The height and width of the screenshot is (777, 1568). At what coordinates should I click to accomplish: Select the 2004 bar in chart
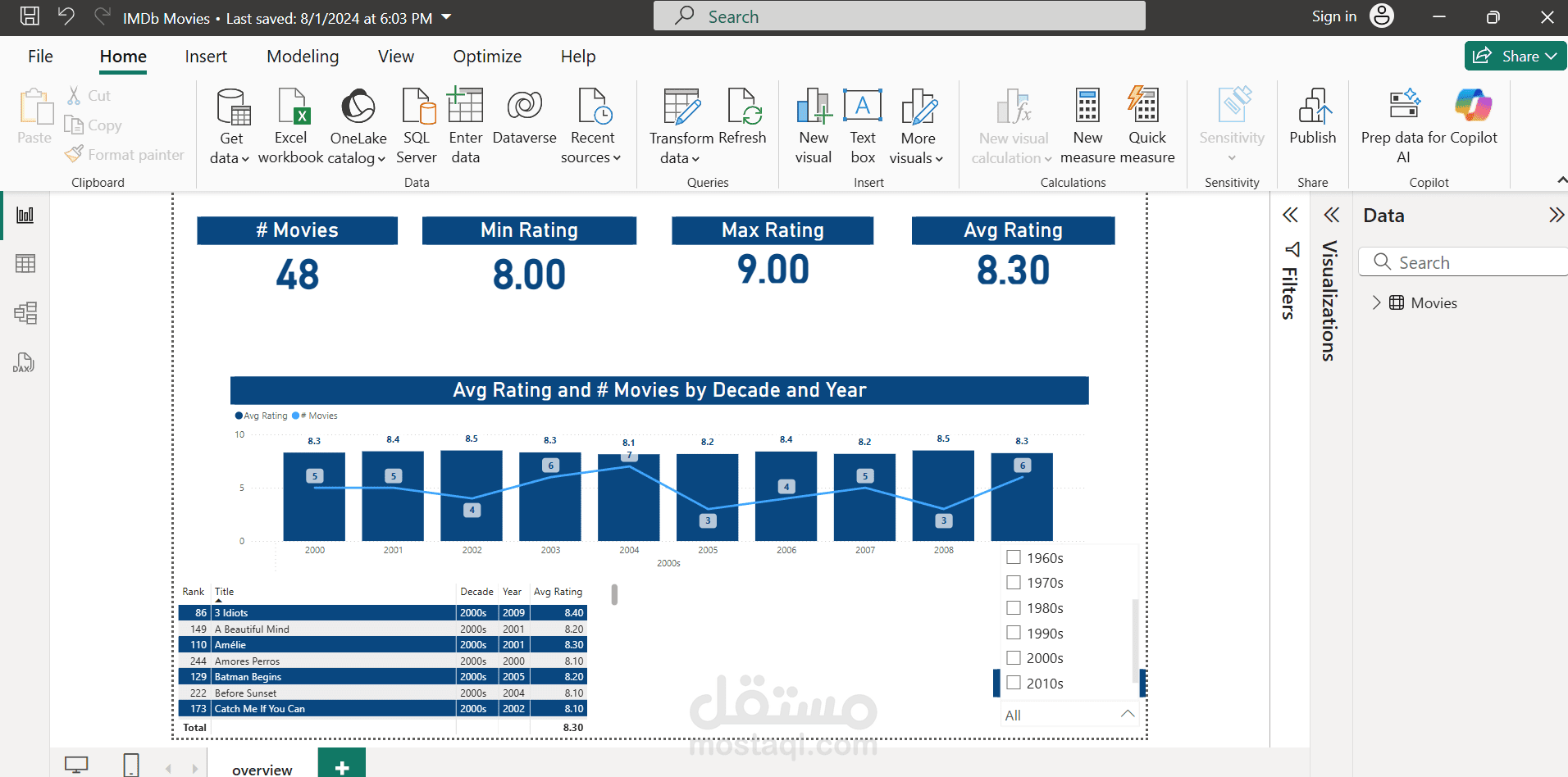(629, 497)
